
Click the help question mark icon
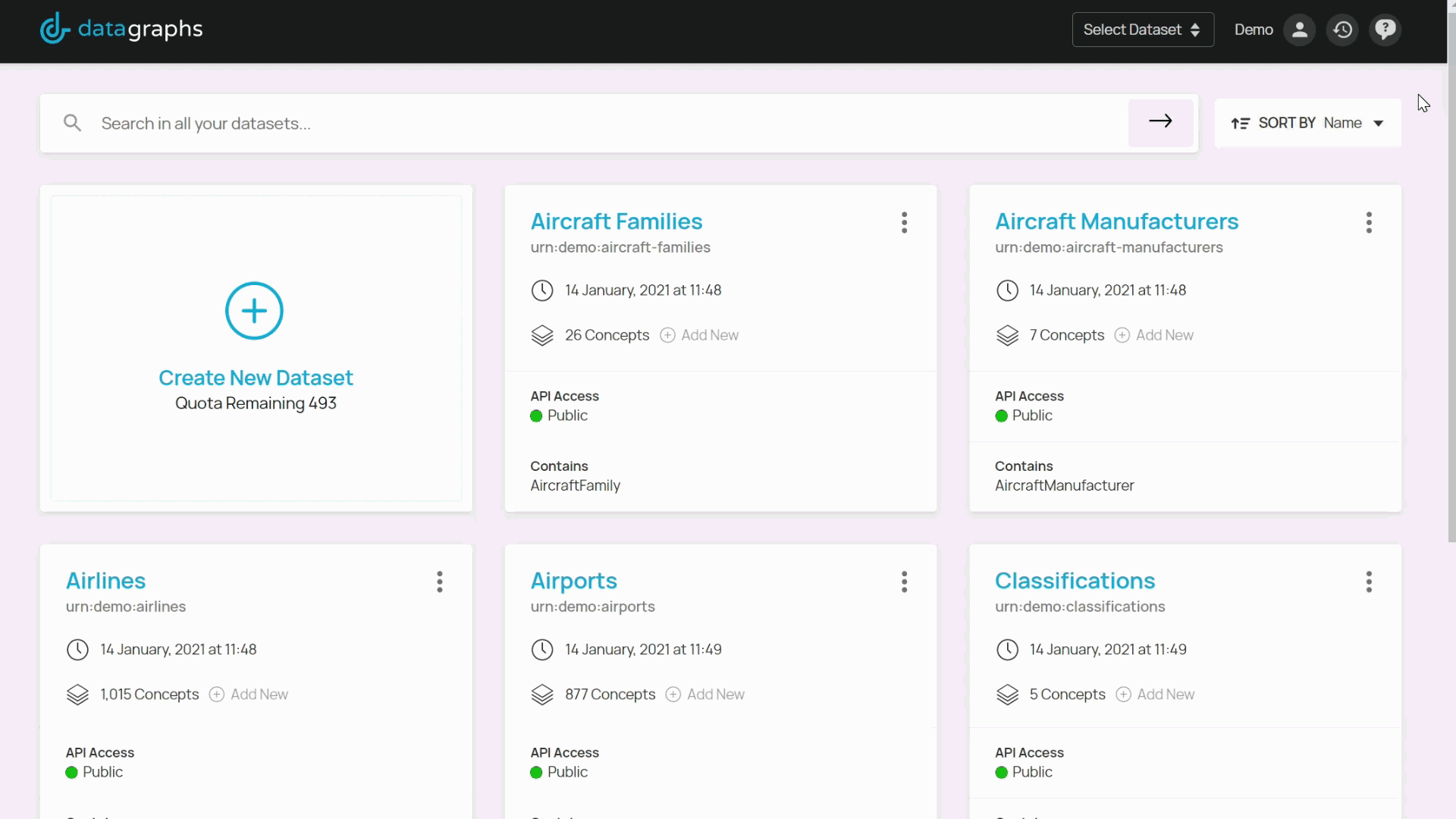tap(1385, 30)
